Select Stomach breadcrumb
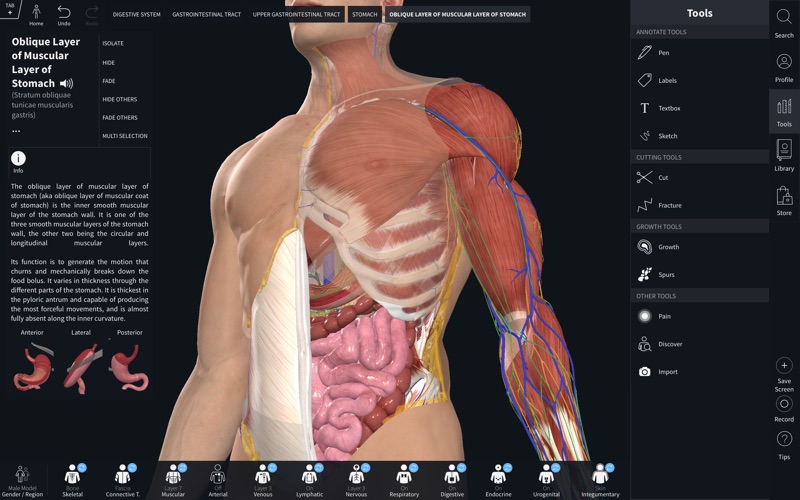 click(365, 14)
